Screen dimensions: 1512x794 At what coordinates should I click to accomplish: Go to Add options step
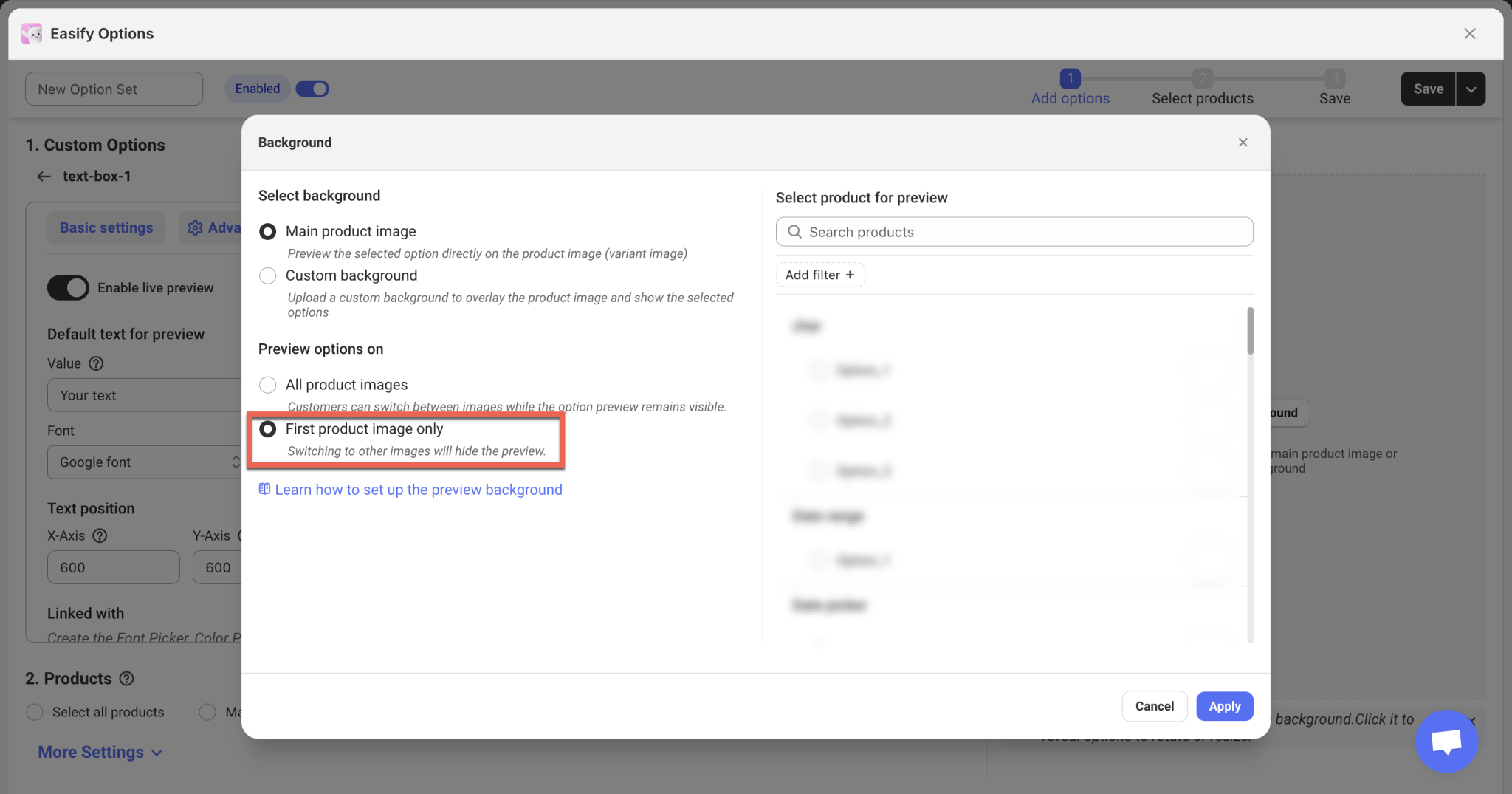coord(1070,98)
